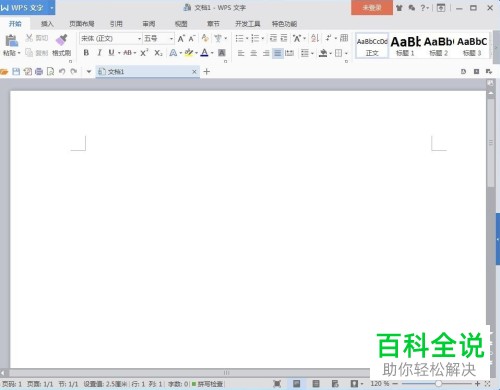
Task: Click the orange login button
Action: (372, 8)
